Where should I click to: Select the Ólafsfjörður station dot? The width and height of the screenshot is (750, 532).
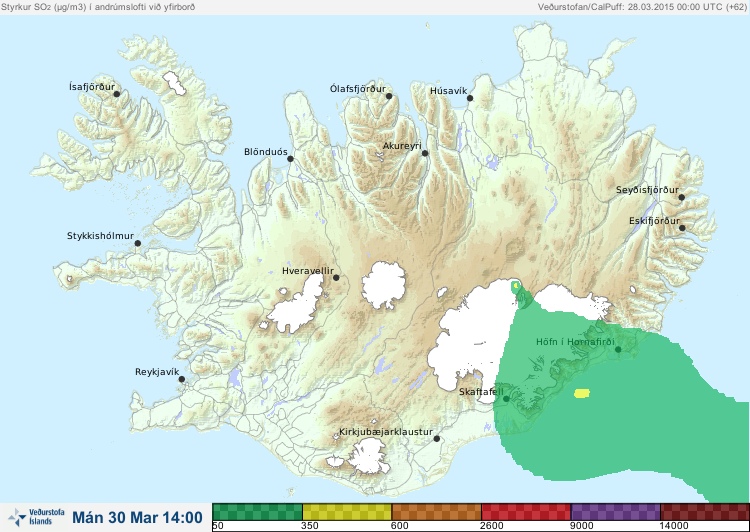pyautogui.click(x=389, y=96)
